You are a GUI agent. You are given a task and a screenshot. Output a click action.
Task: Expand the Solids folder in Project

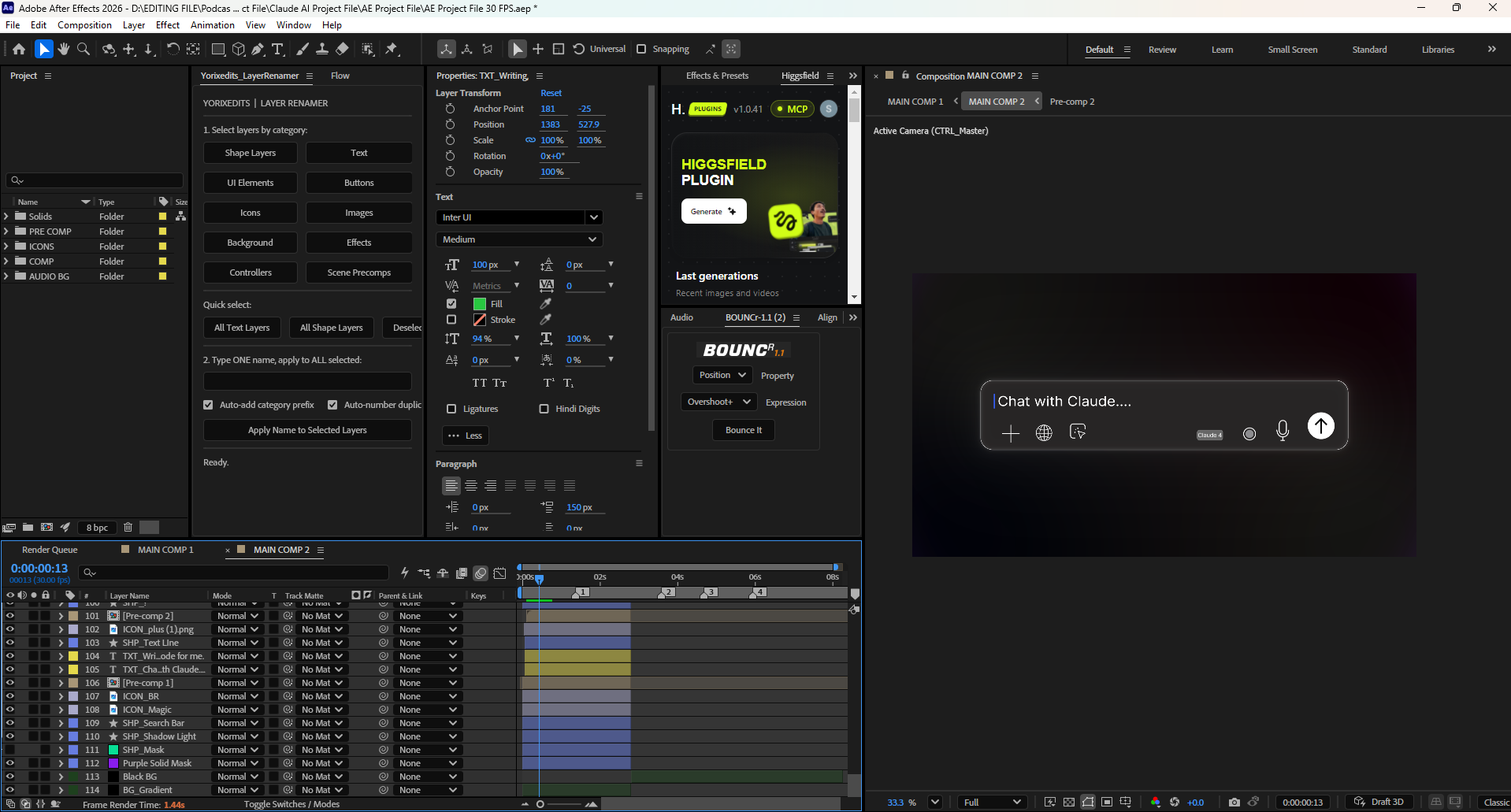6,216
